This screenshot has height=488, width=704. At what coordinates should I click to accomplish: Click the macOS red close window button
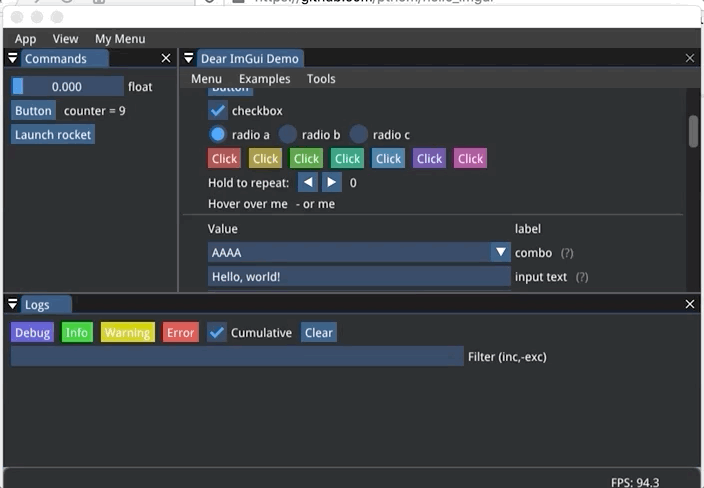pyautogui.click(x=17, y=18)
